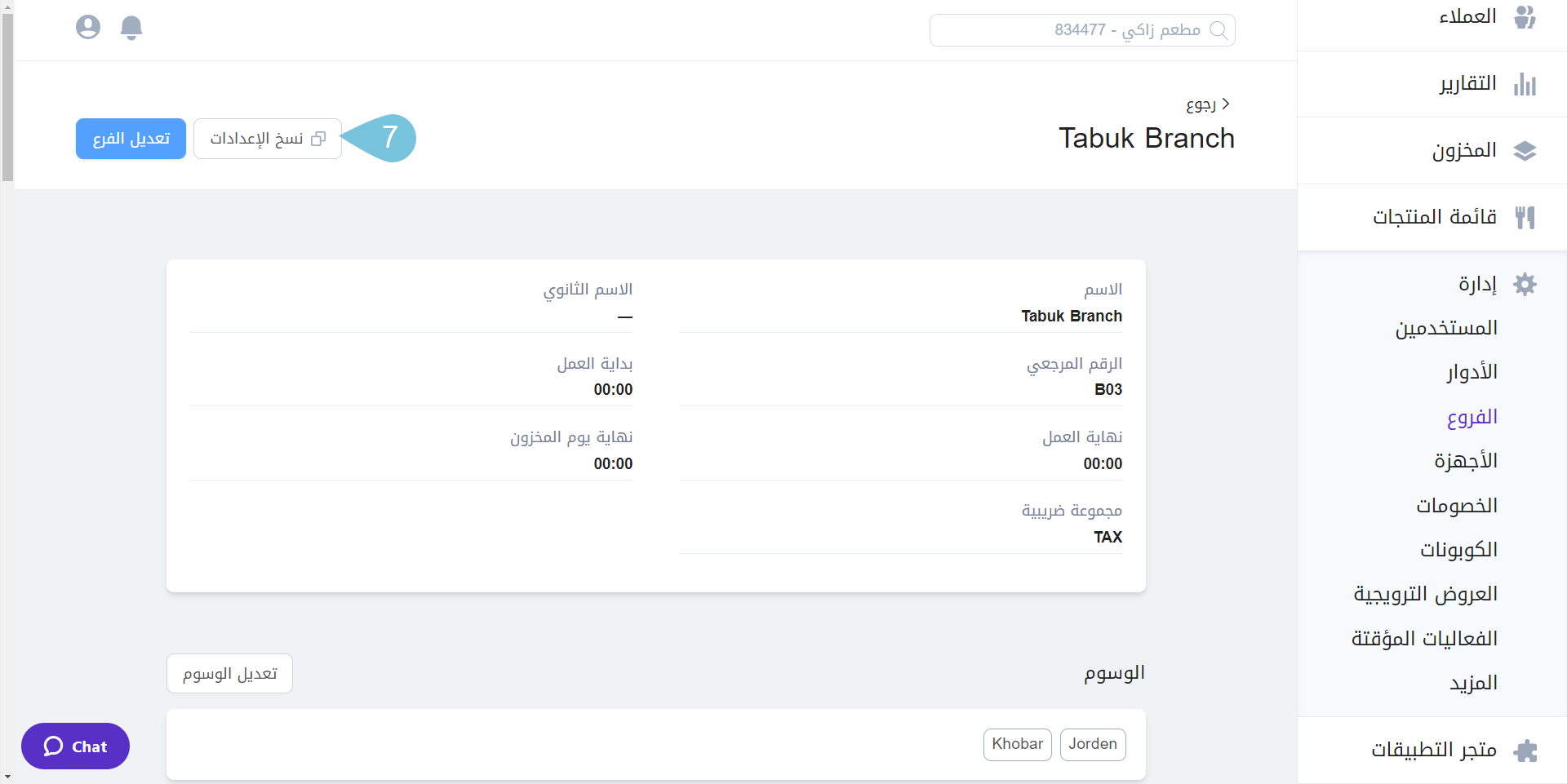Click the customers (العملاء) people icon

click(1525, 17)
